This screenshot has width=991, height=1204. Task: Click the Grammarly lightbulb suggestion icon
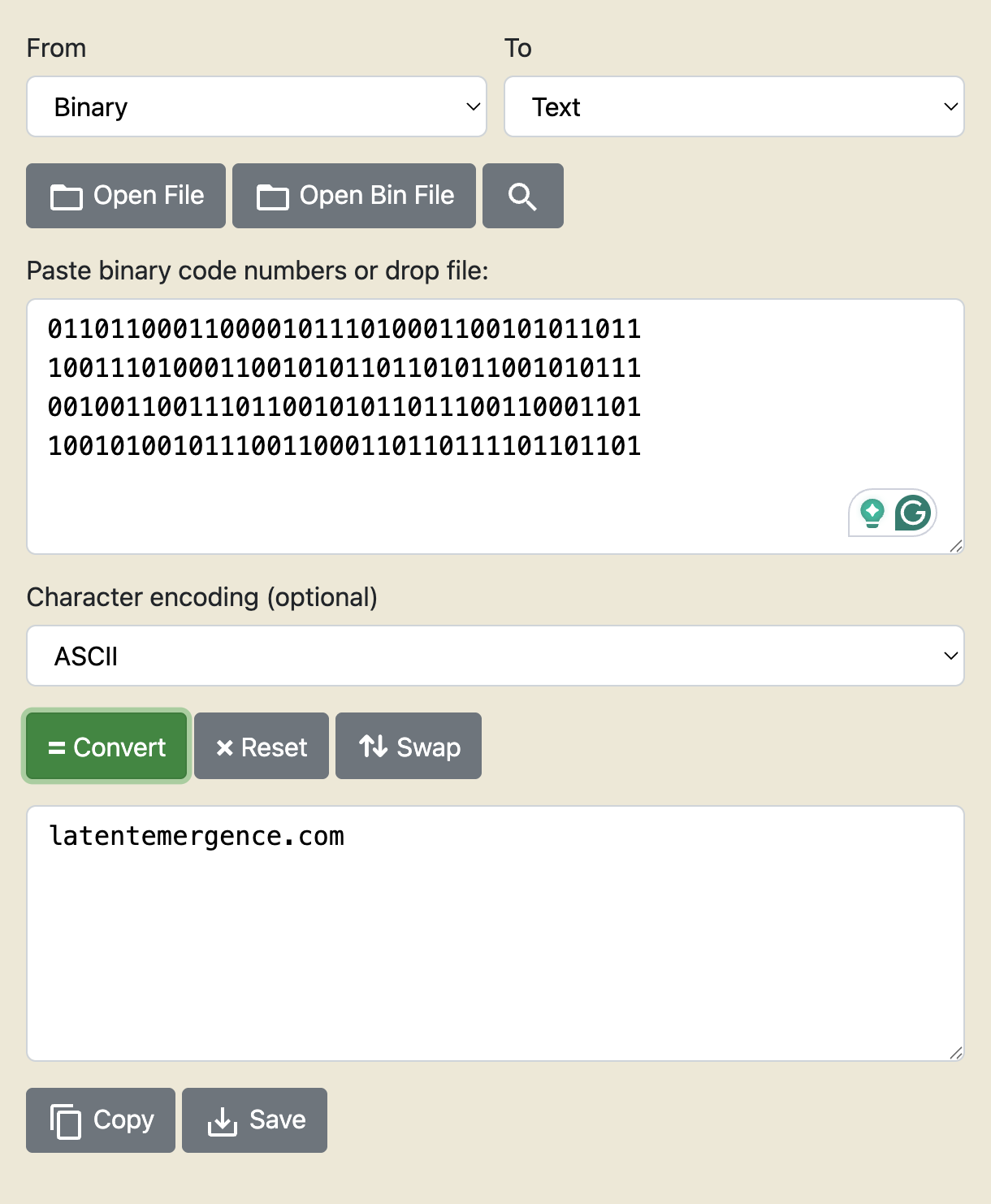pyautogui.click(x=872, y=513)
